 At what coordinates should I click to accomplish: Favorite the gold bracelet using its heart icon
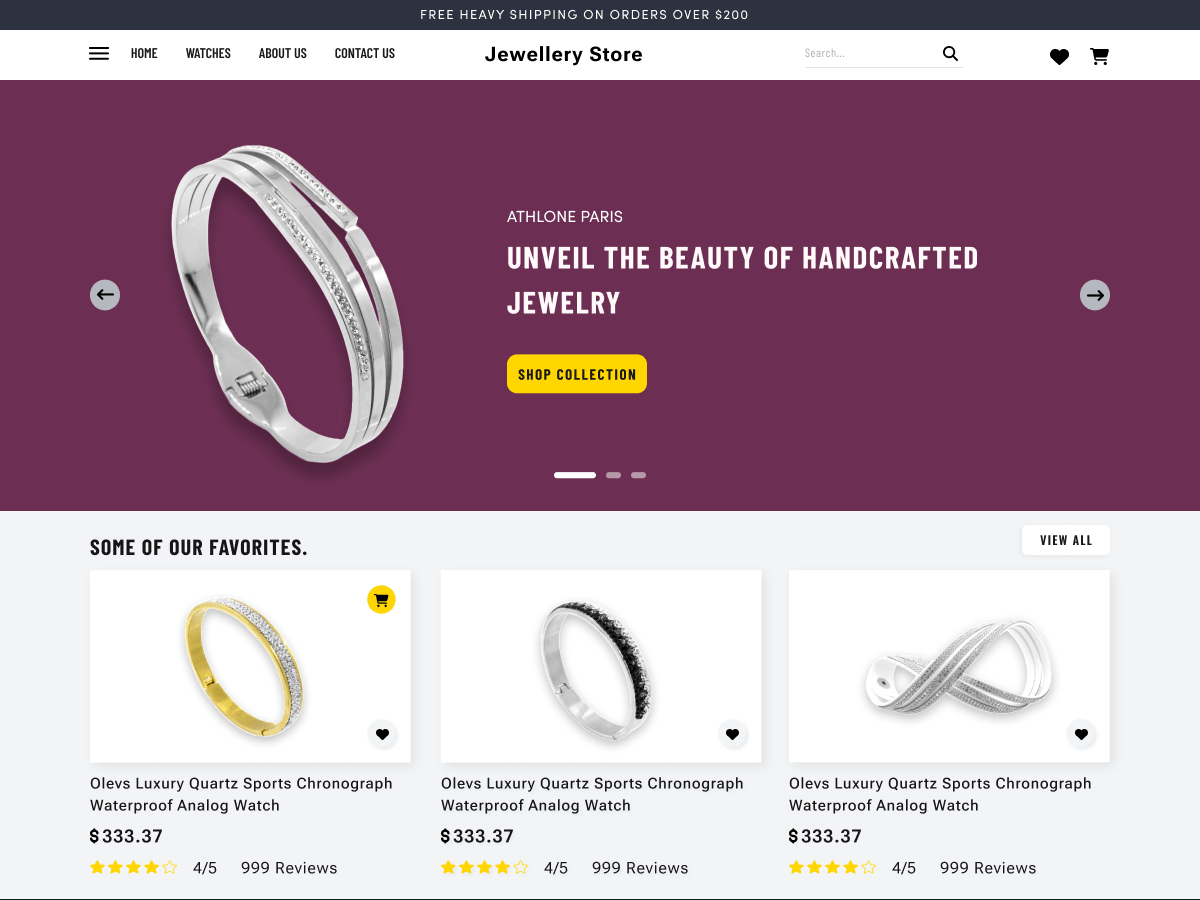click(x=382, y=734)
